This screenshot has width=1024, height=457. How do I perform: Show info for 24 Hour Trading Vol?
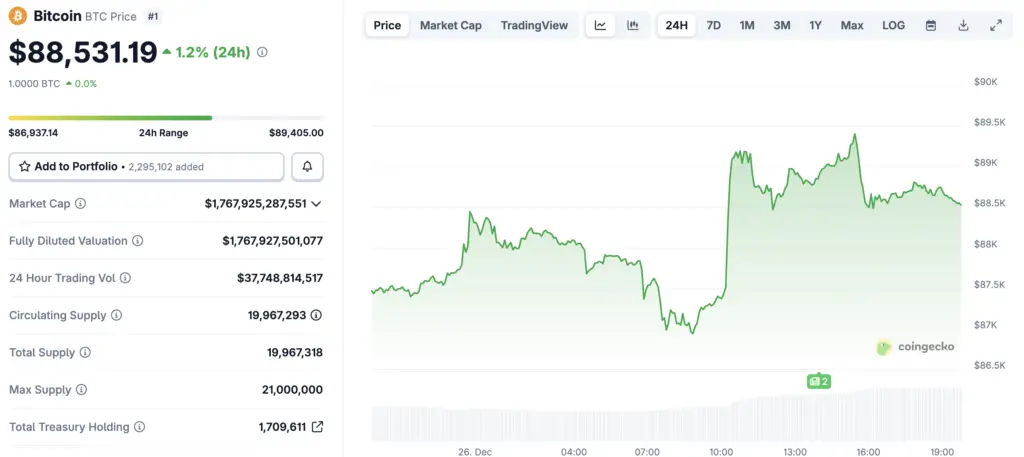click(x=125, y=278)
